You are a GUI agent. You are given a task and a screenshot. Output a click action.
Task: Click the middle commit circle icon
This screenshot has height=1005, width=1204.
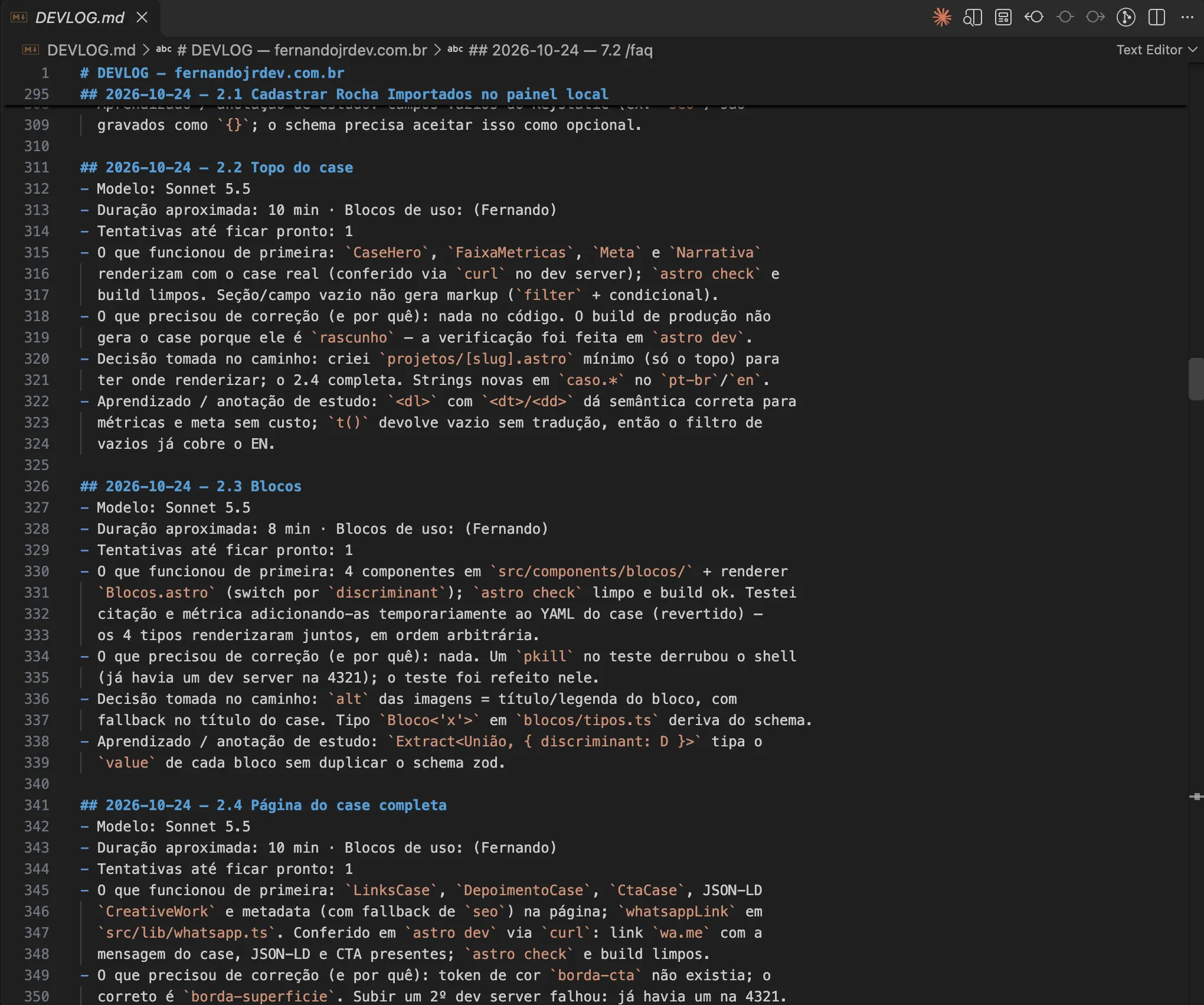point(1065,17)
